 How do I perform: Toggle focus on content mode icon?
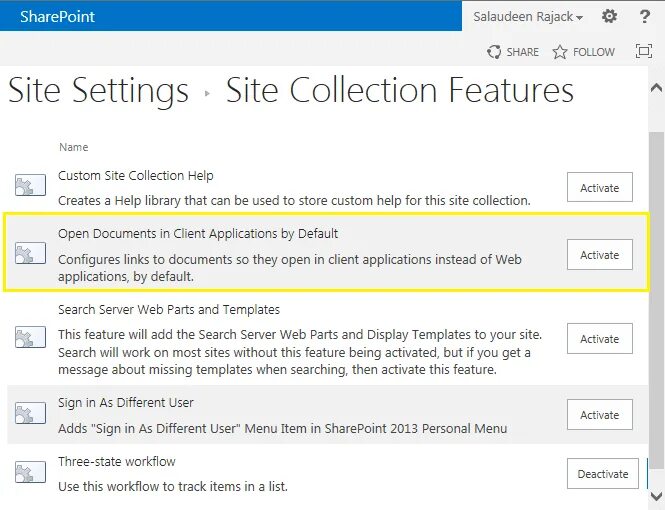pyautogui.click(x=645, y=52)
